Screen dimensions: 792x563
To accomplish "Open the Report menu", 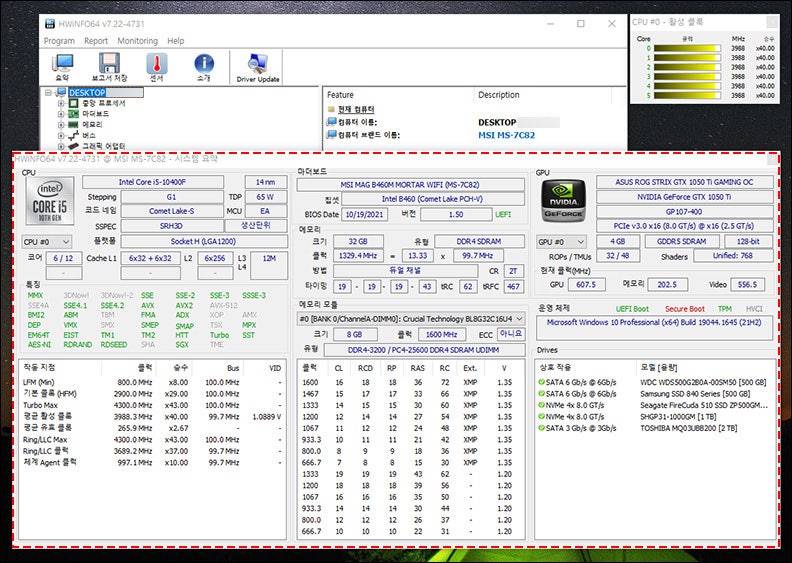I will (96, 41).
